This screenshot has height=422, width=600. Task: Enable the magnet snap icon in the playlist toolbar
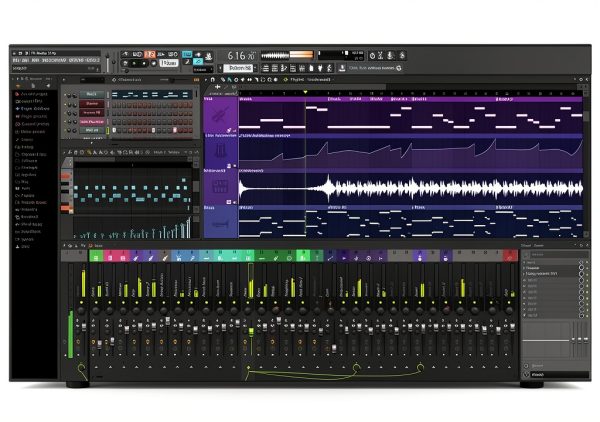pos(213,80)
